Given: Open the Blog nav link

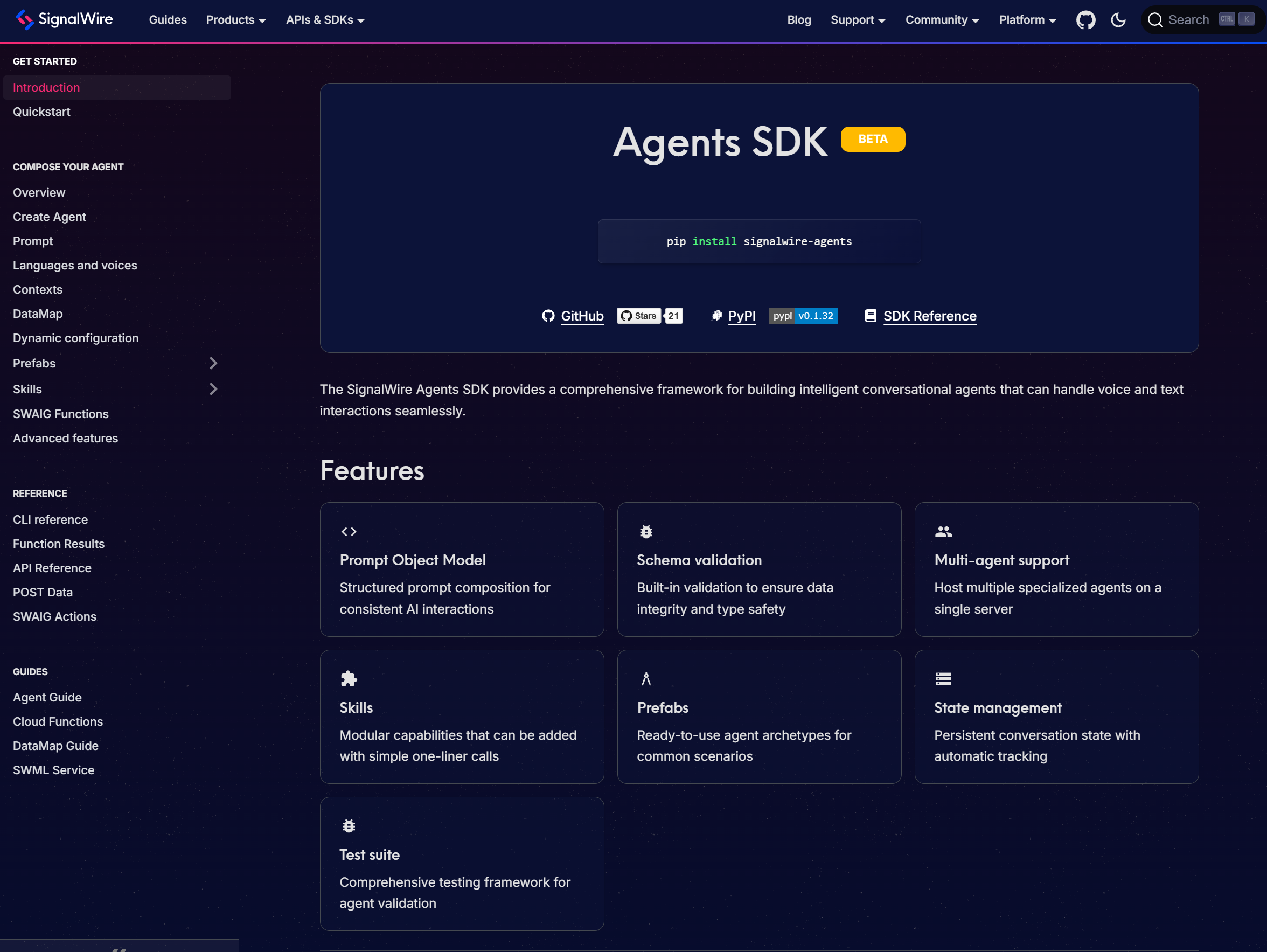Looking at the screenshot, I should click(799, 20).
